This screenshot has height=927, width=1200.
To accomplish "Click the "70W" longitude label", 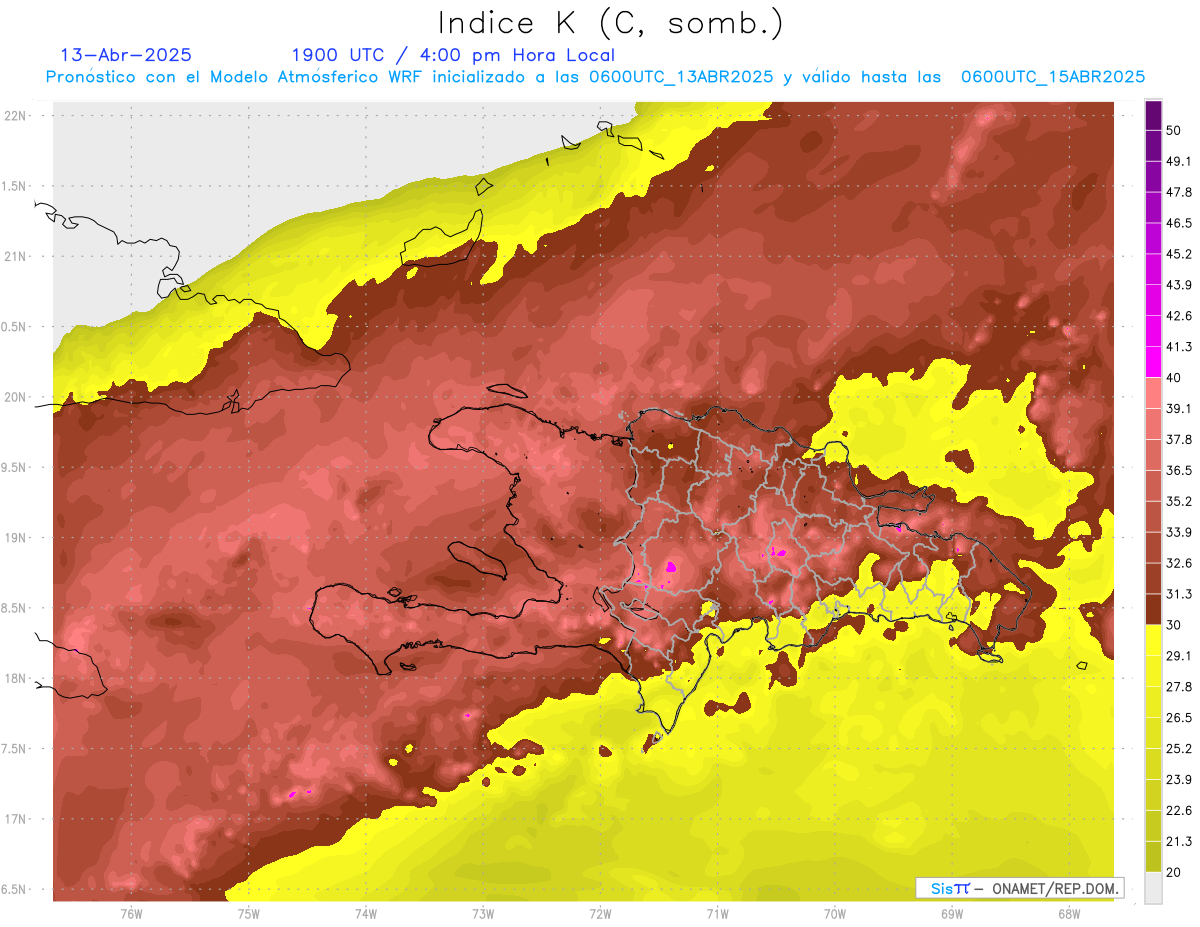I will [x=834, y=913].
